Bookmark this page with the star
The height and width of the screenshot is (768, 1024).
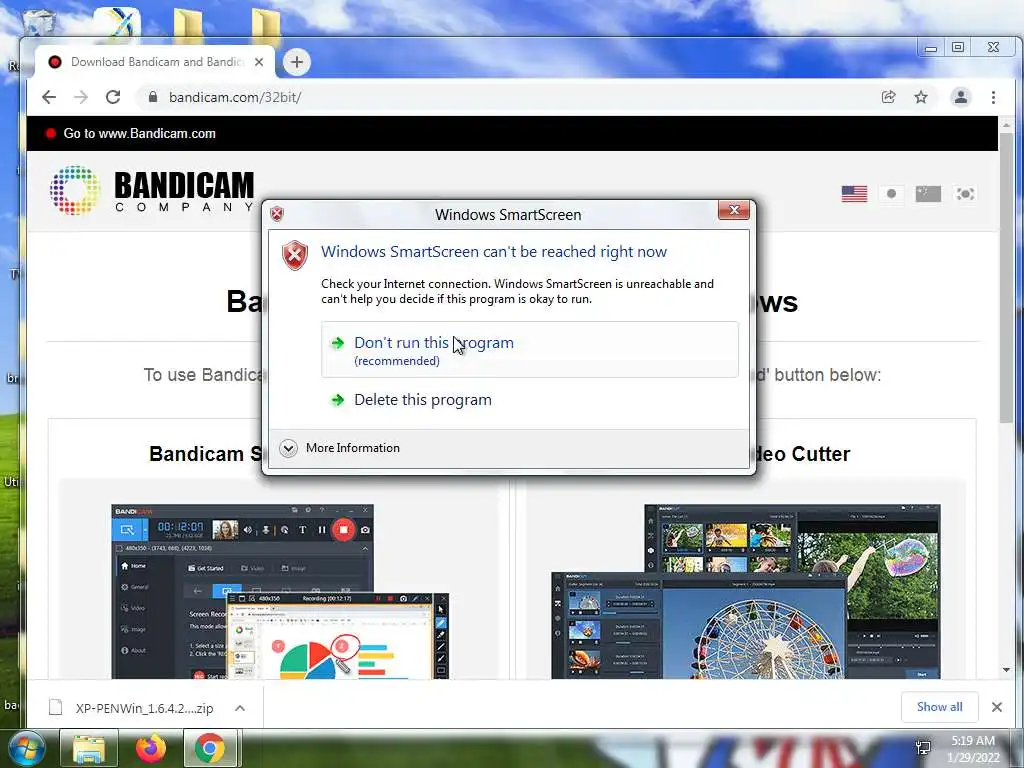[921, 97]
